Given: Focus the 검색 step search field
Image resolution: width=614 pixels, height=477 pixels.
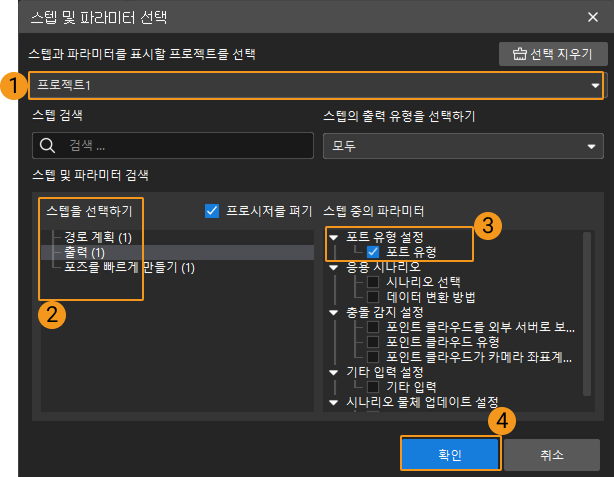Looking at the screenshot, I should coord(173,146).
